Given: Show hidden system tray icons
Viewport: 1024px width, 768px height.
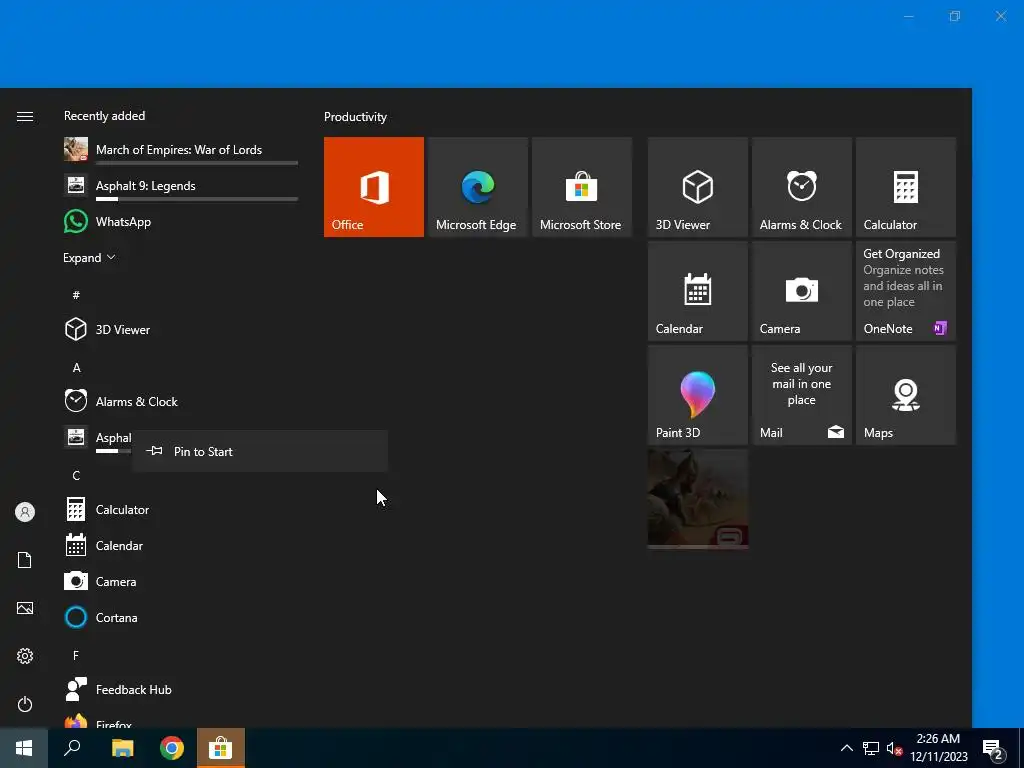Looking at the screenshot, I should click(x=846, y=748).
